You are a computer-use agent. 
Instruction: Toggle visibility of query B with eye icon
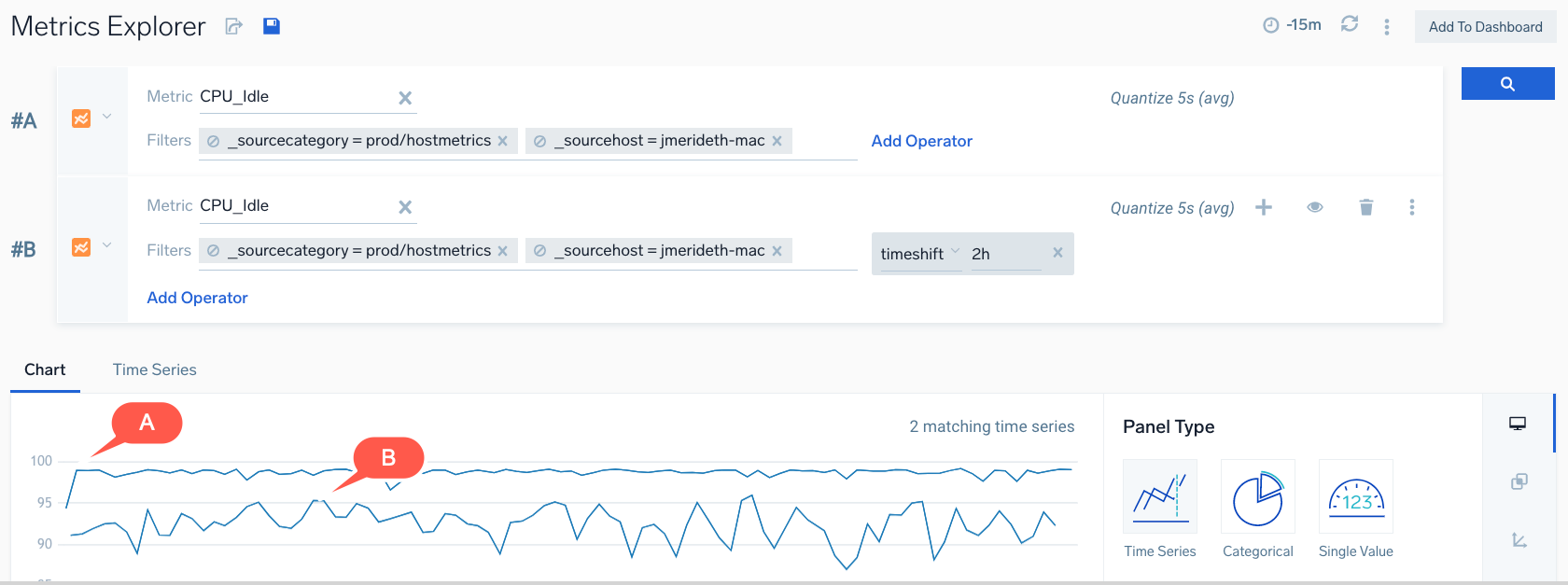1315,207
